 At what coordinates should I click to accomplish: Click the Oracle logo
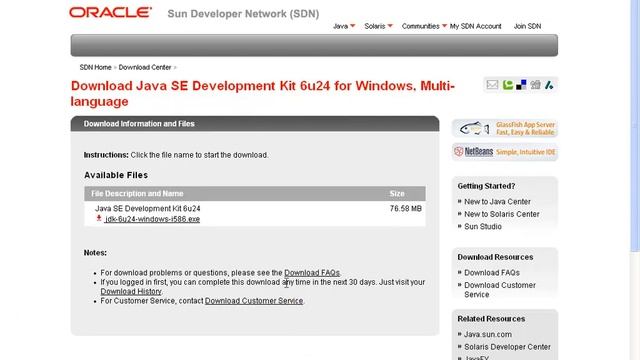[110, 13]
